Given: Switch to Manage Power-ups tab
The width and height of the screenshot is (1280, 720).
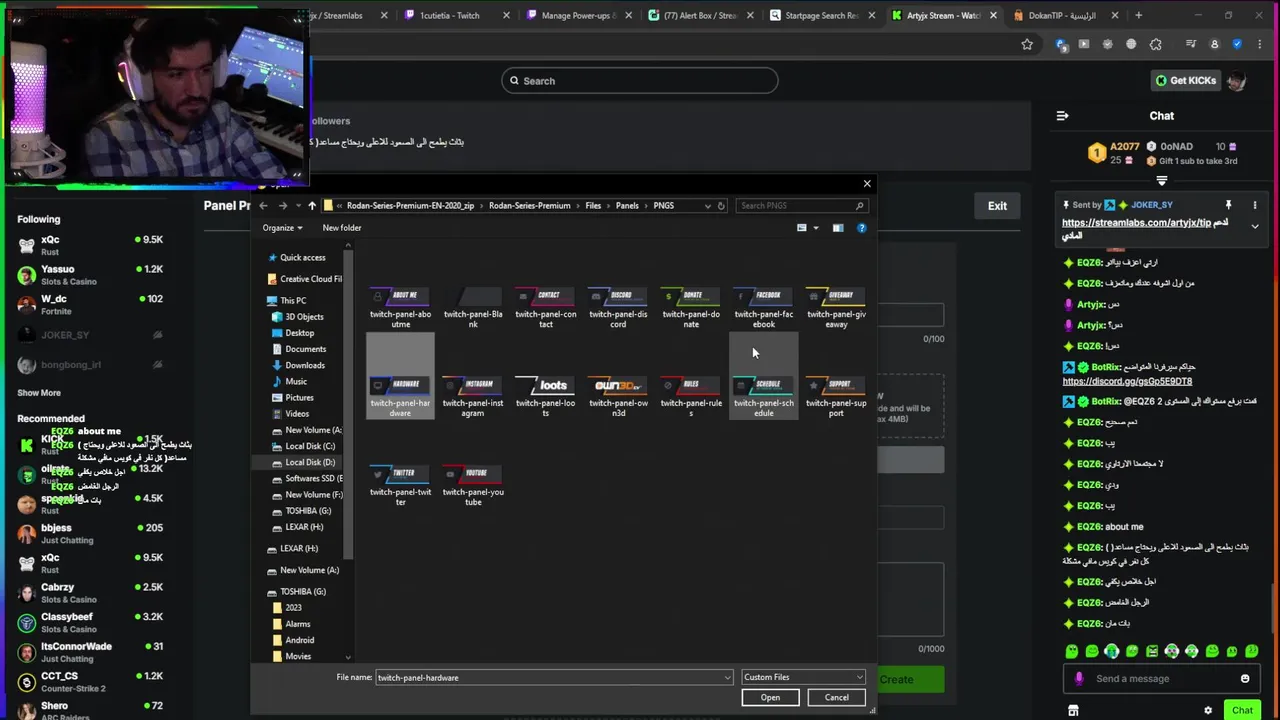Looking at the screenshot, I should click(x=579, y=15).
